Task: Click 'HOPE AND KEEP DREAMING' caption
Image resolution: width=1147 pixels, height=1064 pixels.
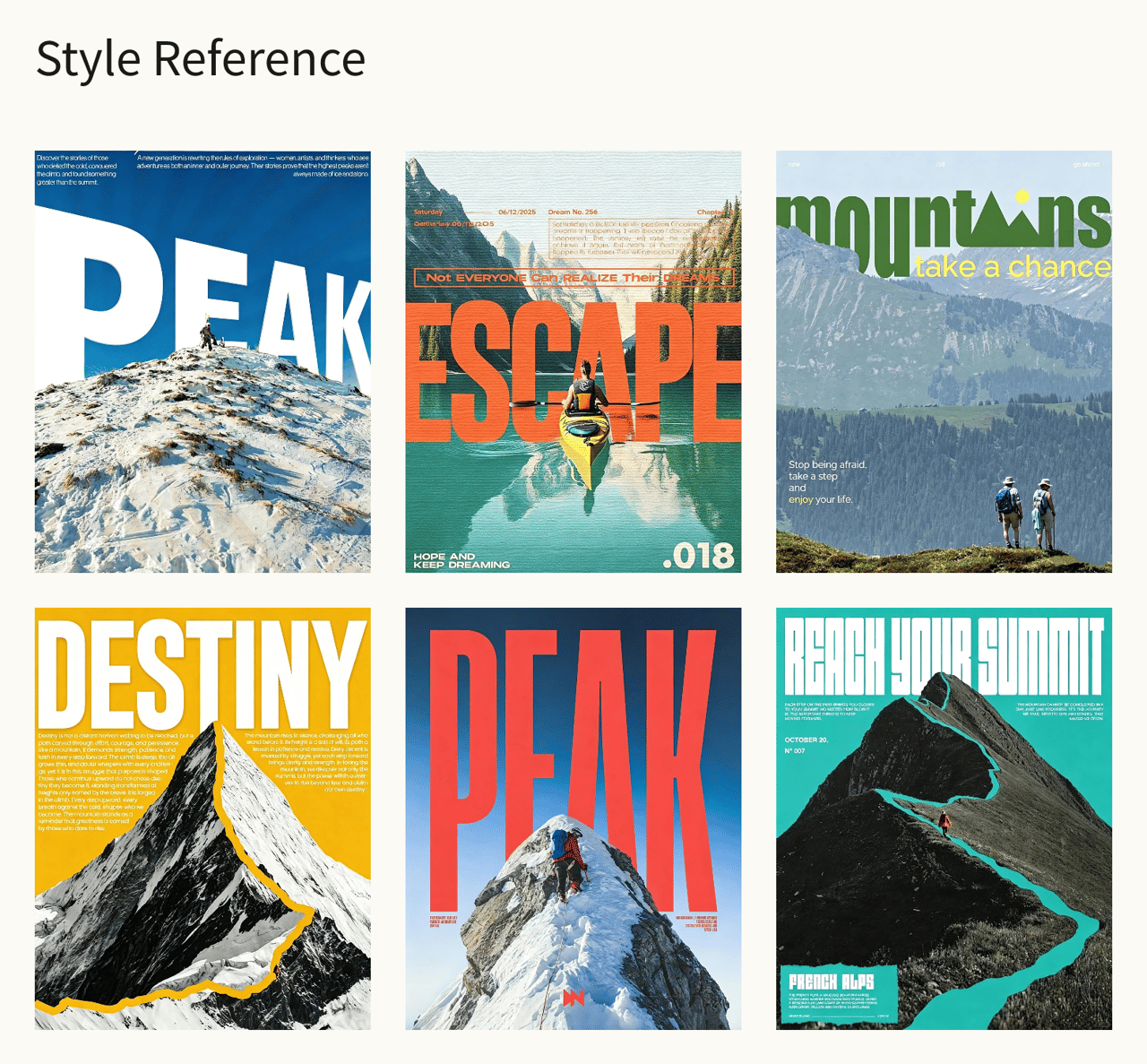Action: click(461, 560)
